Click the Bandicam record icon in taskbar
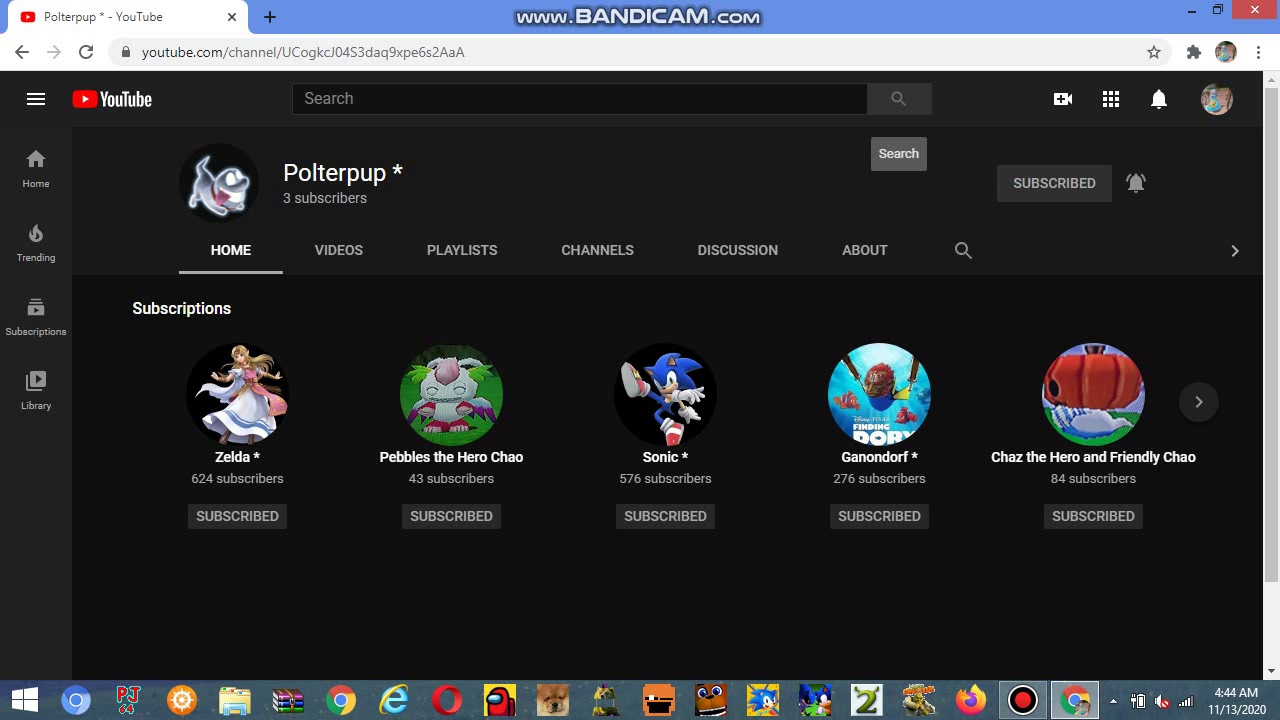Screen dimensions: 1280x720 coord(1023,700)
